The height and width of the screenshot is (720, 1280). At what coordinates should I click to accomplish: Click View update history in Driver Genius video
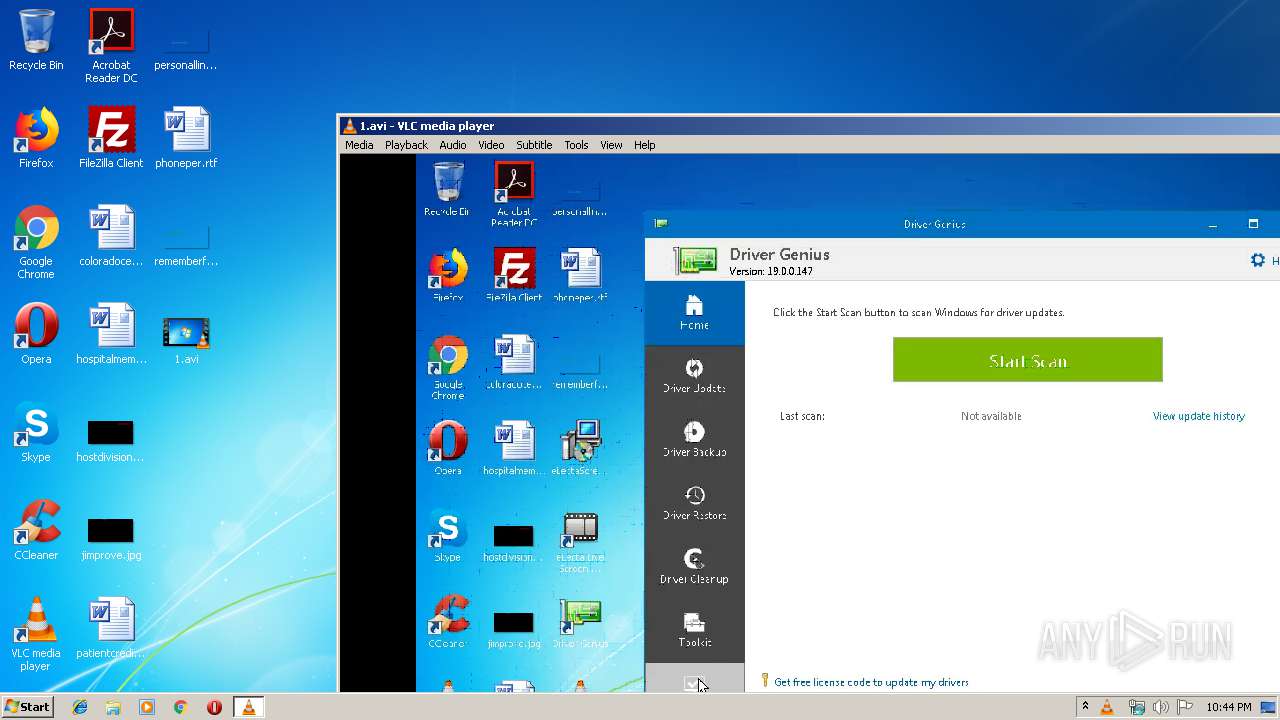[1198, 416]
